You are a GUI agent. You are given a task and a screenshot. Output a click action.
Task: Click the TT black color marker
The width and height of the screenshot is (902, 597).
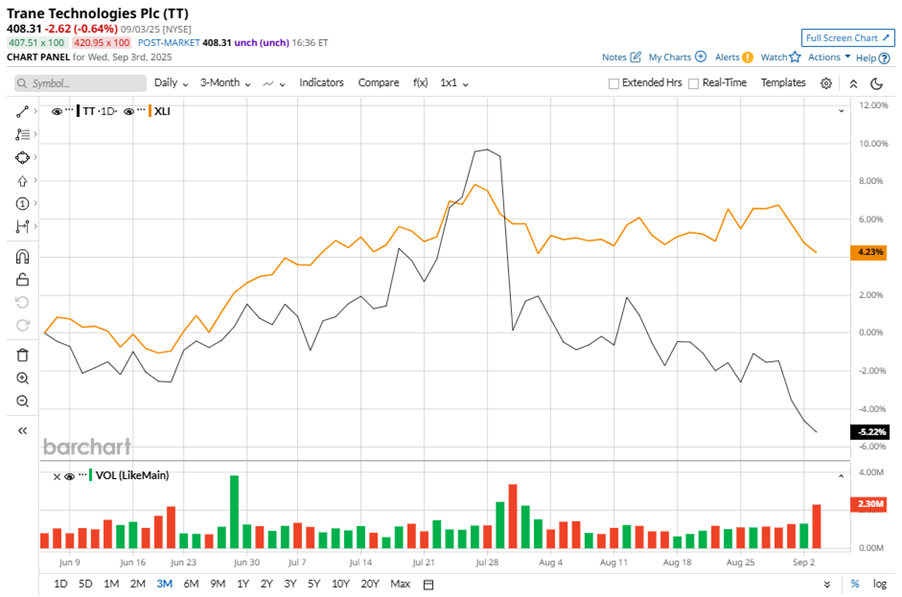click(78, 111)
